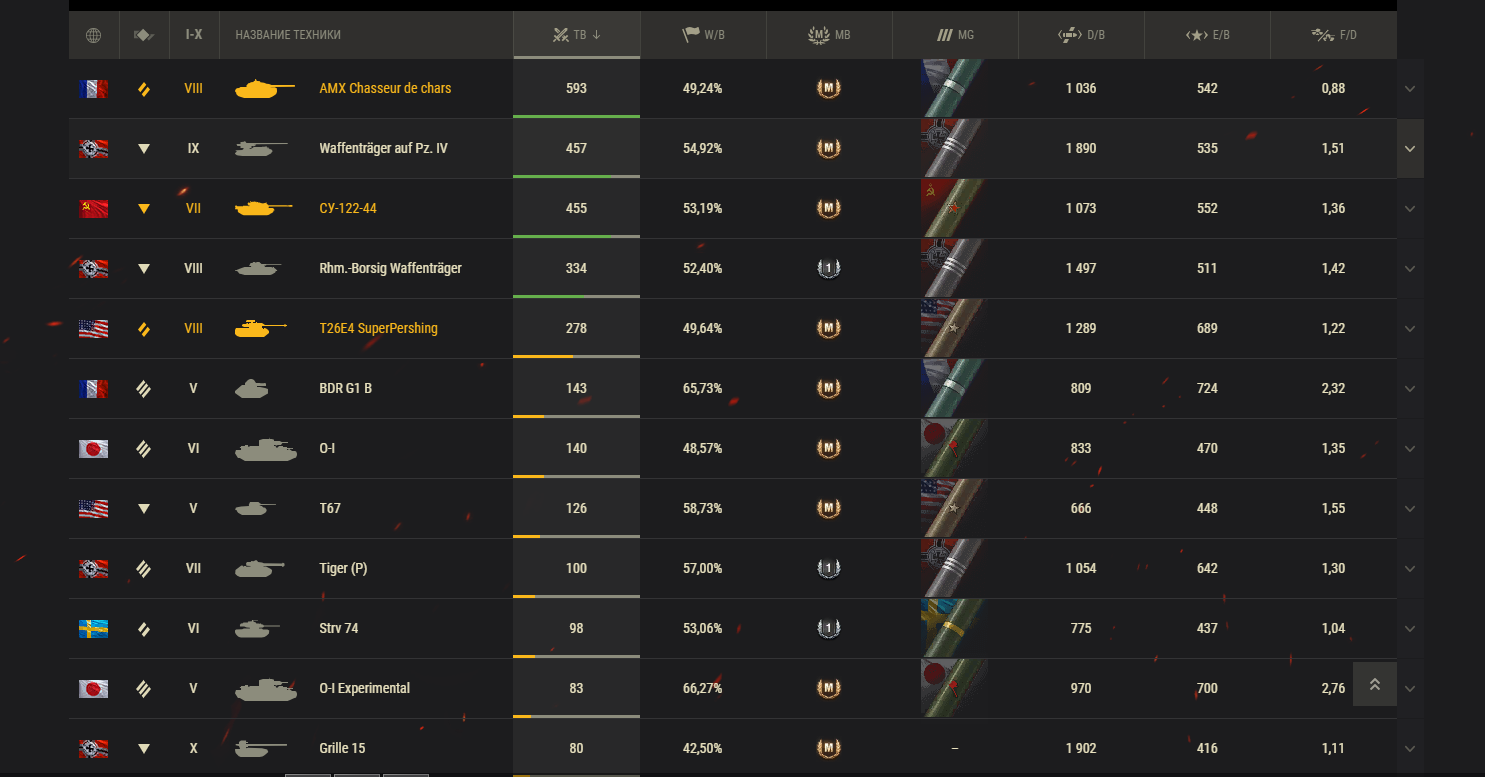Click Mastery badge icon for BDR G1 B
The image size is (1485, 777).
click(829, 388)
